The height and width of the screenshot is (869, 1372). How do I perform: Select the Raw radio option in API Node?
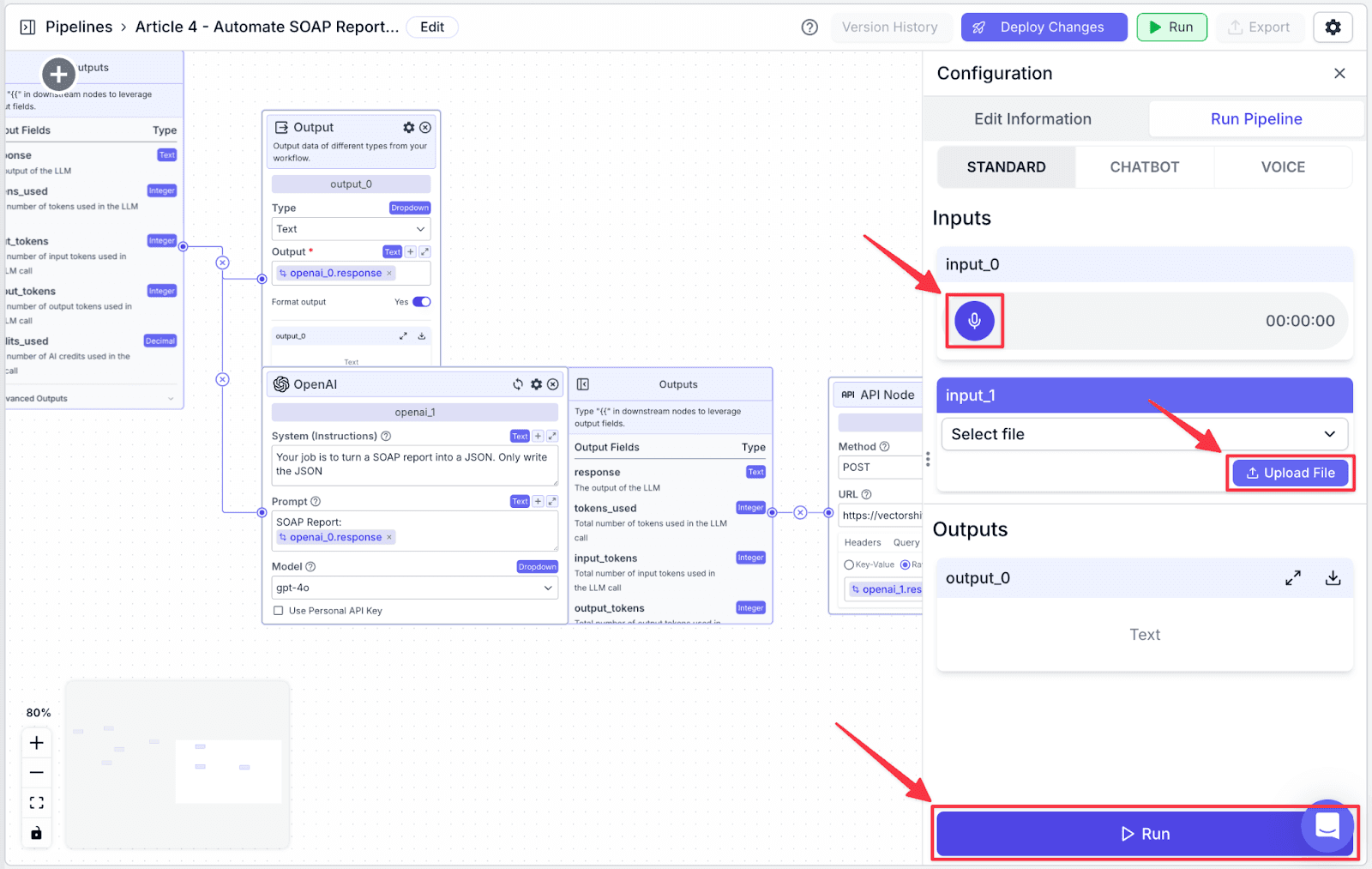click(905, 564)
